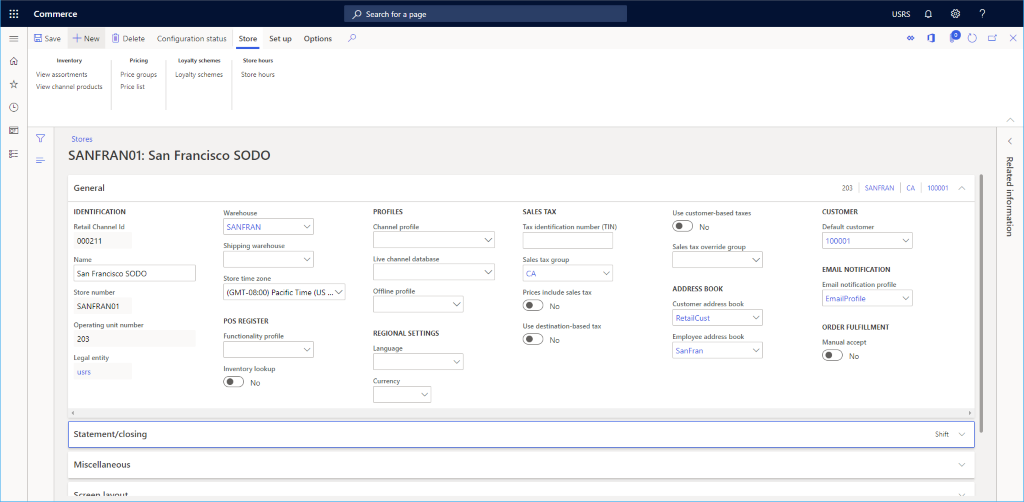Open the settings gear icon
The width and height of the screenshot is (1024, 502).
pyautogui.click(x=955, y=13)
